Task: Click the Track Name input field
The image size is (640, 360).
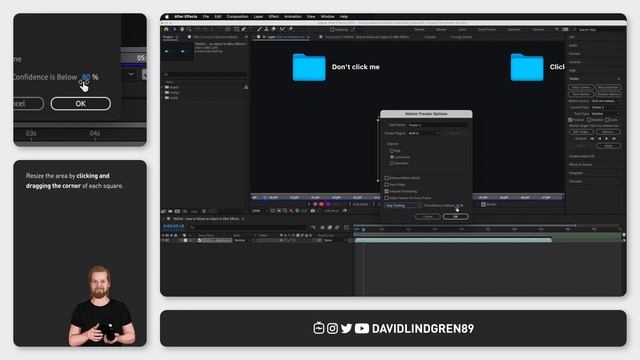Action: pos(438,125)
